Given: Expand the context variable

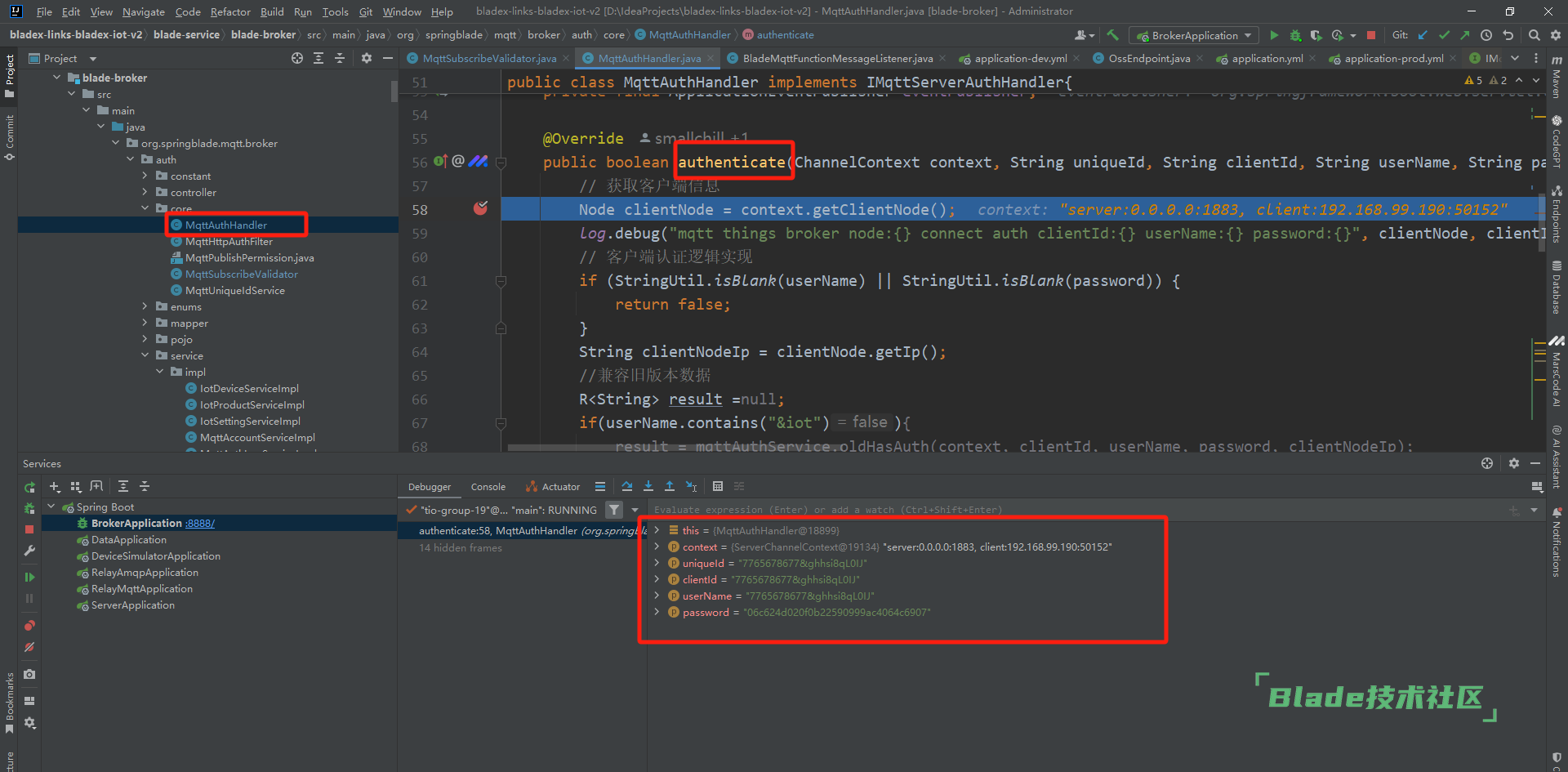Looking at the screenshot, I should coord(657,547).
